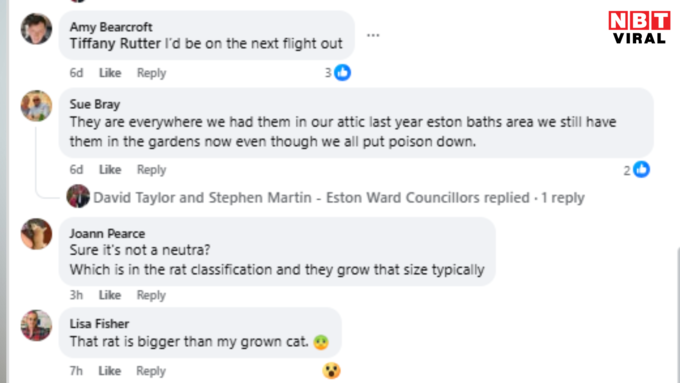Reply to Amy Bearcroft's comment
680x383 pixels.
click(151, 73)
